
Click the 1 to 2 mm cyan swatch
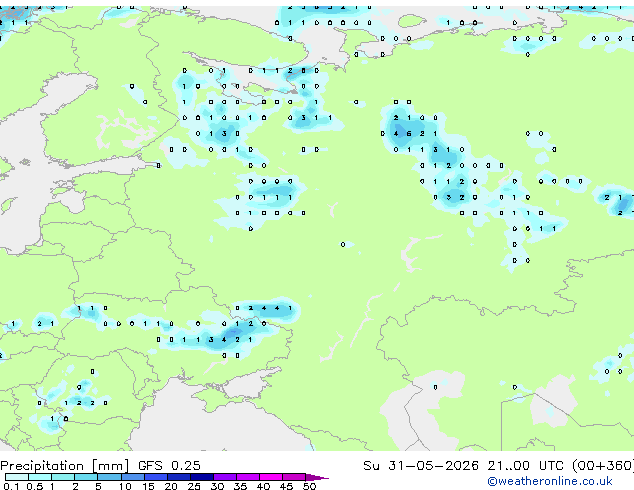coord(63,477)
